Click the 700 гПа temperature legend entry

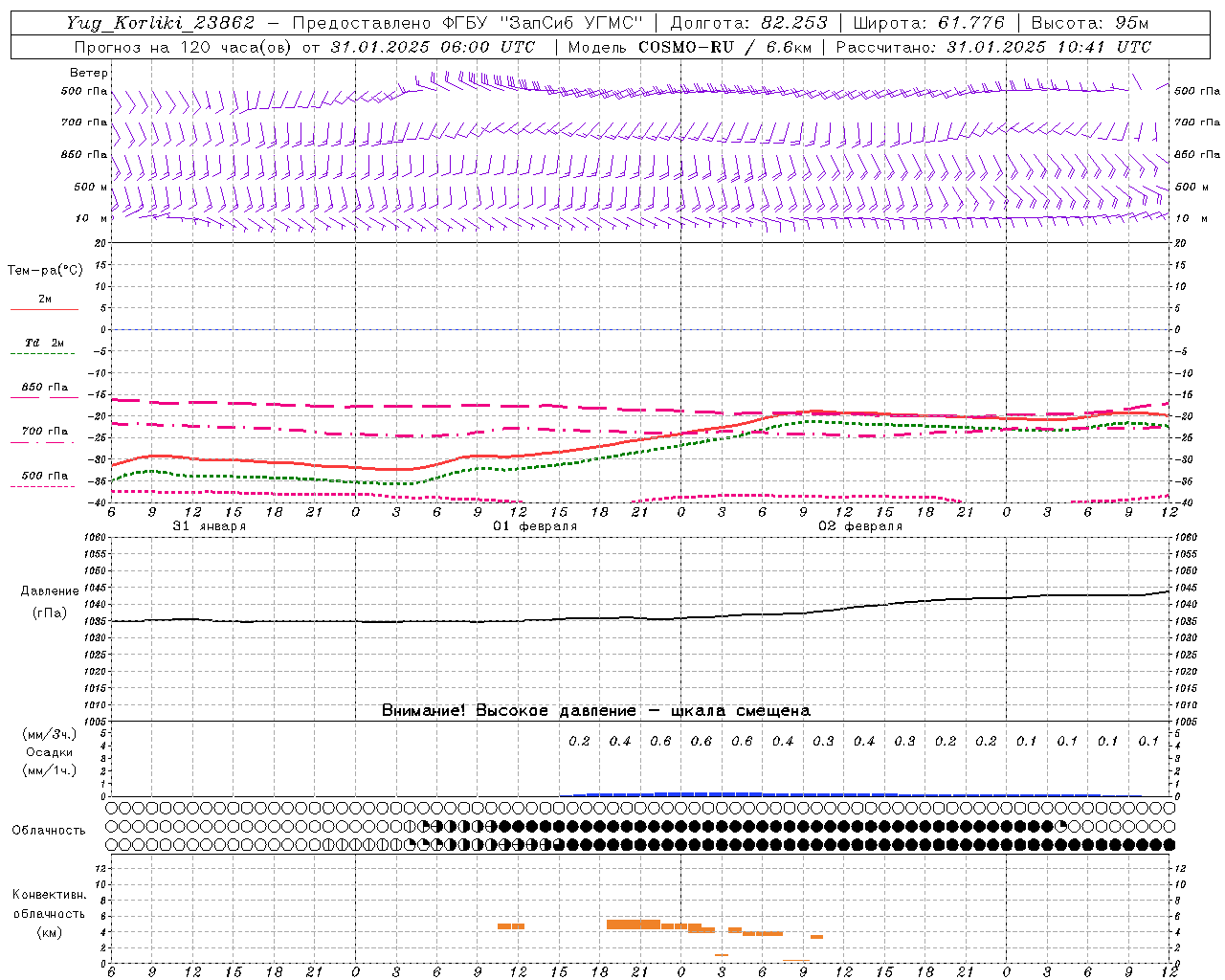pos(44,432)
